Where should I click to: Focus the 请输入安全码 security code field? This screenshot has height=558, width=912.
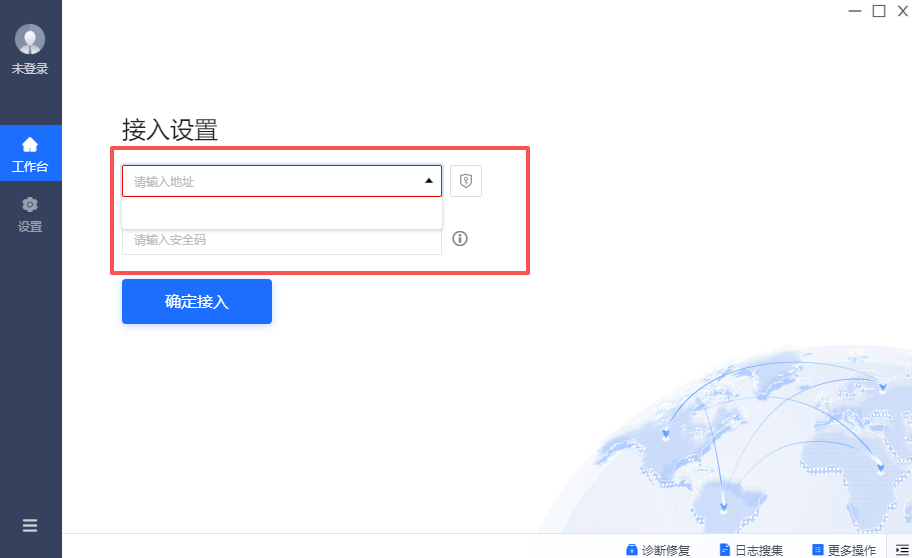tap(282, 241)
